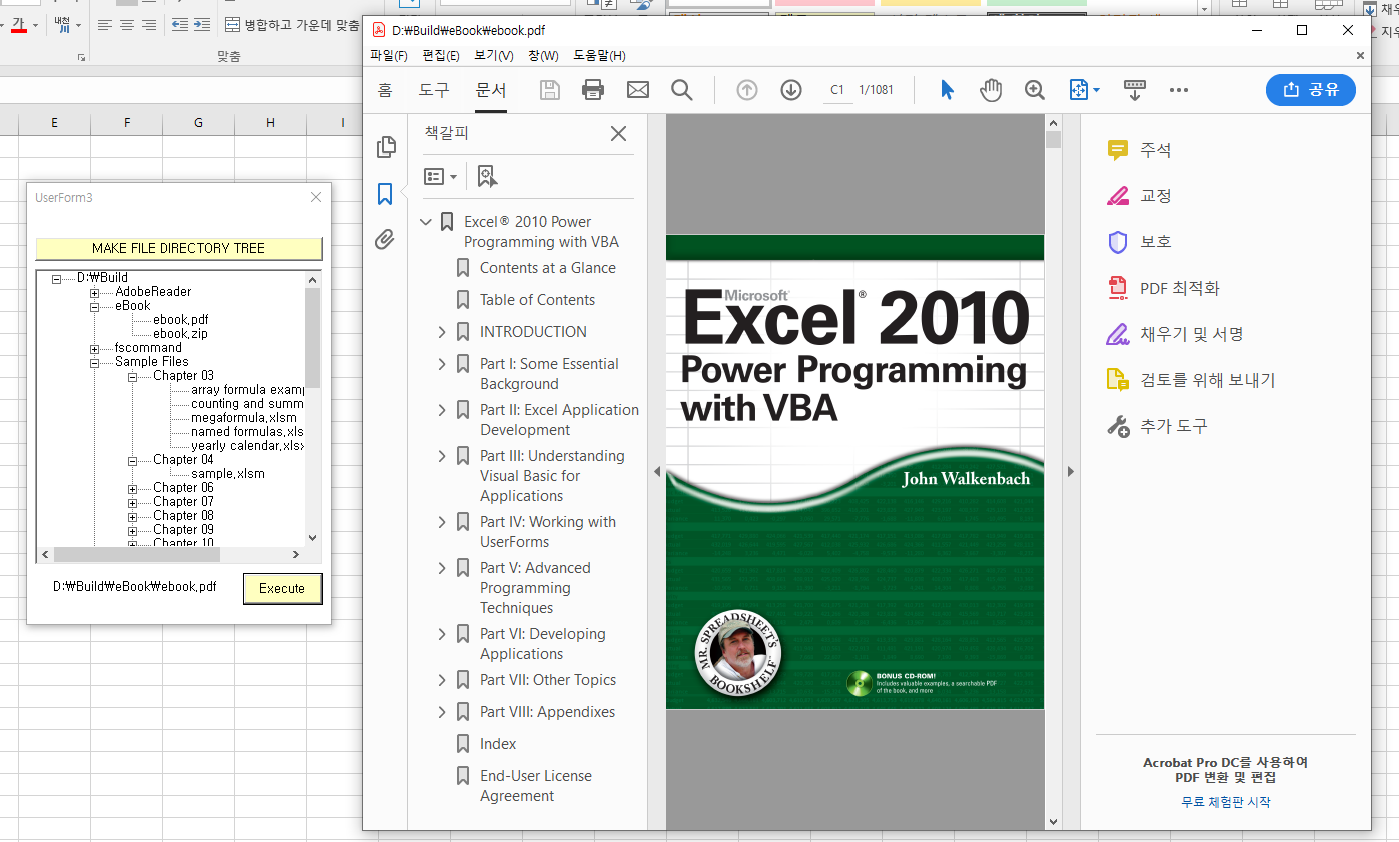
Task: Open the Contents at a Glance bookmark
Action: [547, 268]
